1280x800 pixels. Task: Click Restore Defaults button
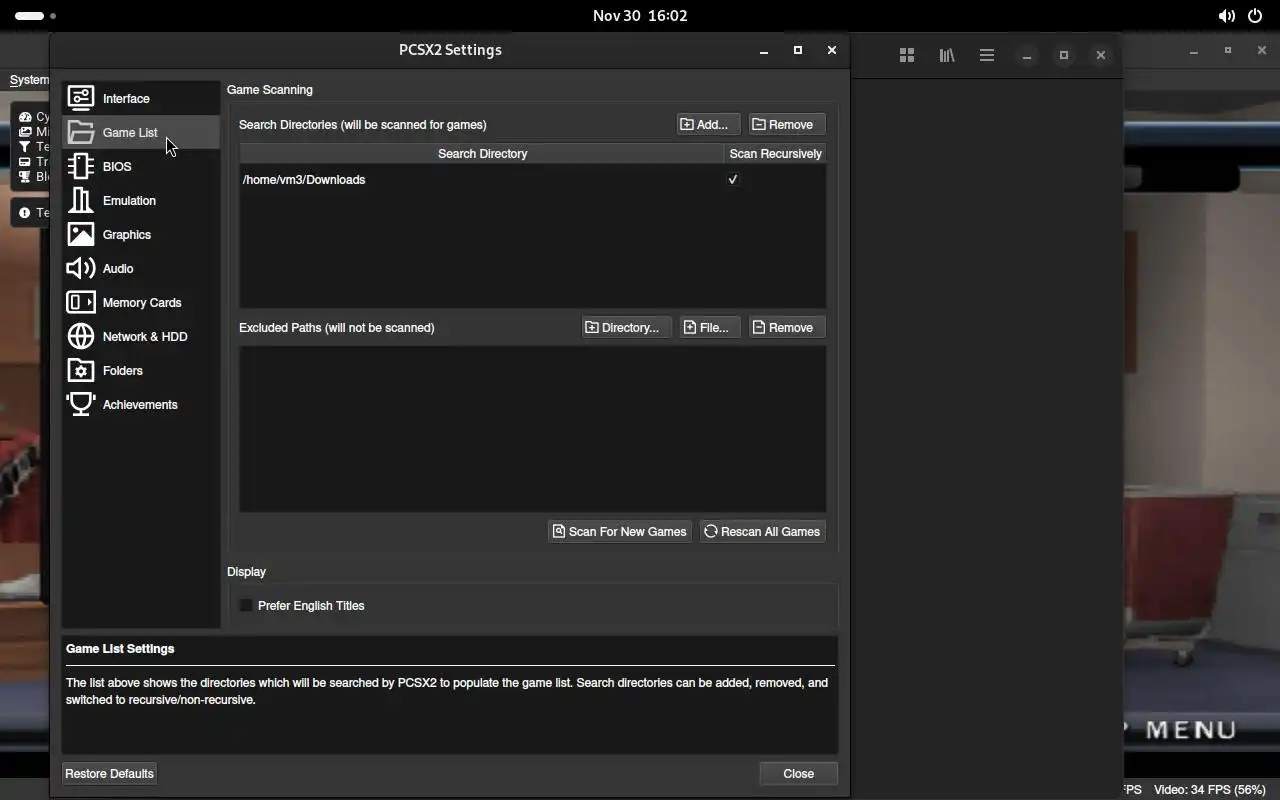(109, 773)
